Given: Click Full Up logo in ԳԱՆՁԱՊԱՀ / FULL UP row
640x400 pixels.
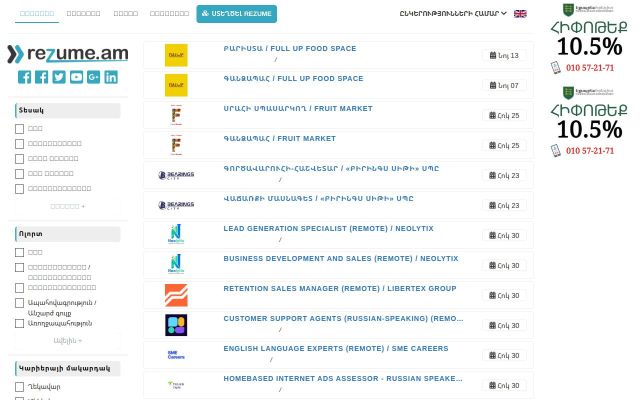Looking at the screenshot, I should pyautogui.click(x=176, y=85).
